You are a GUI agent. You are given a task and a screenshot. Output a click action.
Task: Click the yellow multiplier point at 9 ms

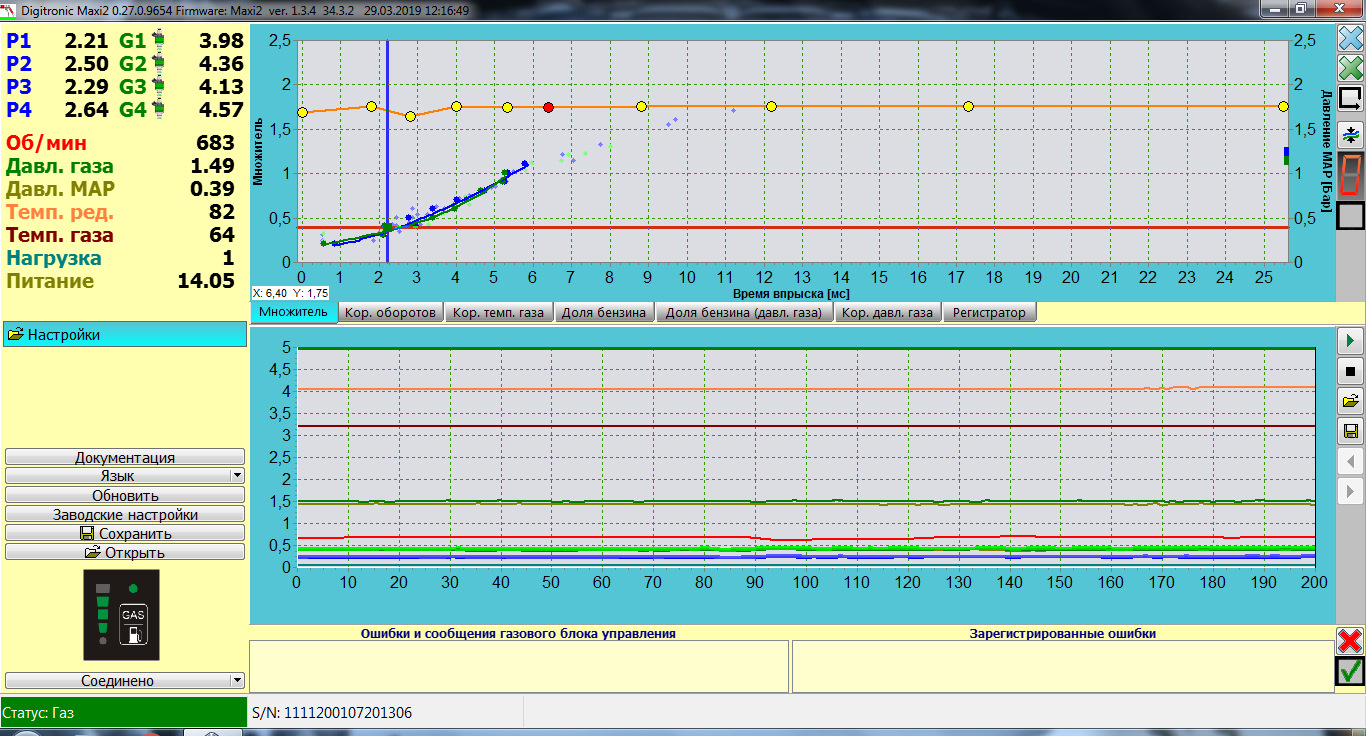click(x=641, y=106)
